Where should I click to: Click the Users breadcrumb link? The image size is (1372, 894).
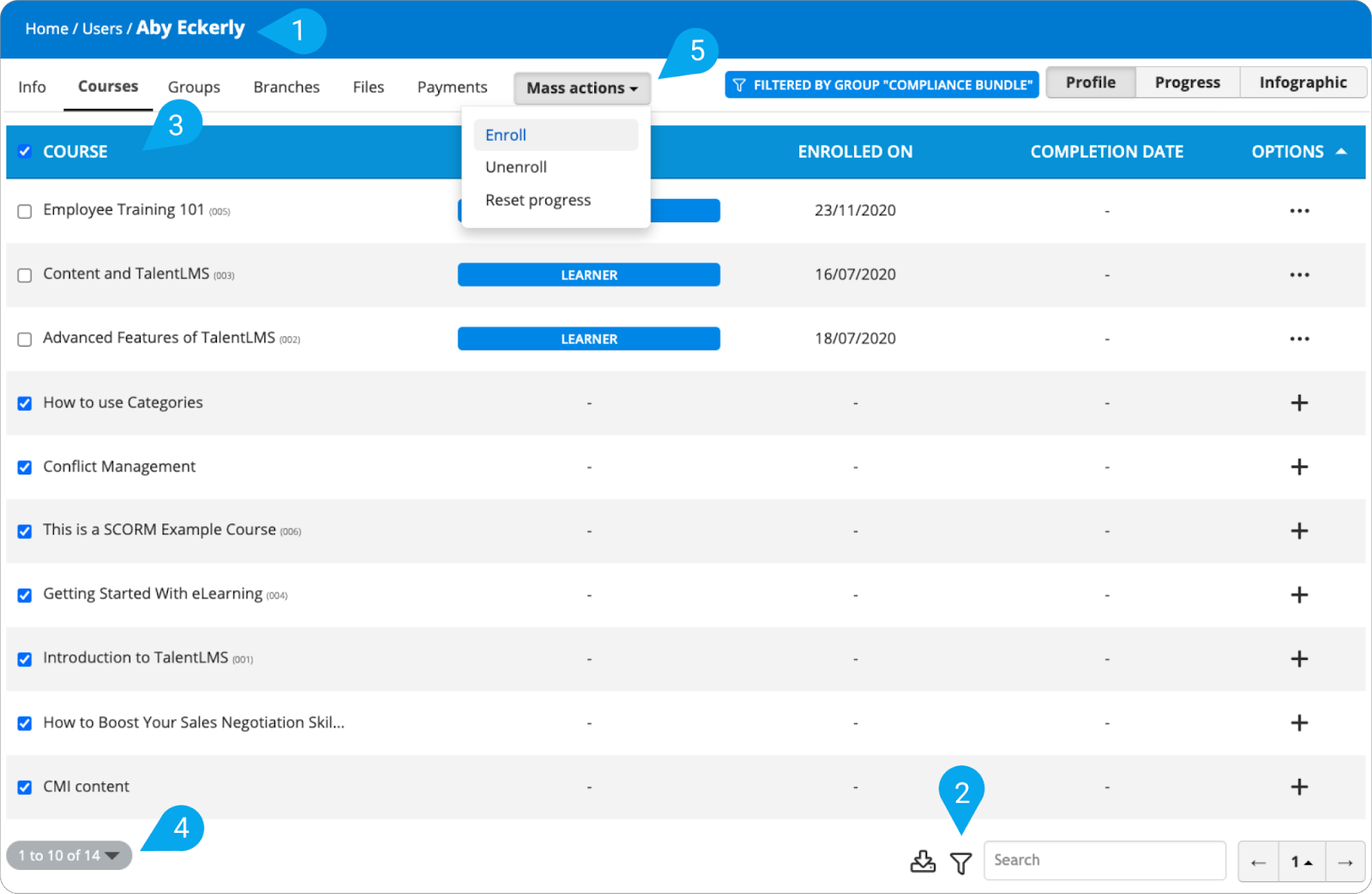[x=102, y=28]
